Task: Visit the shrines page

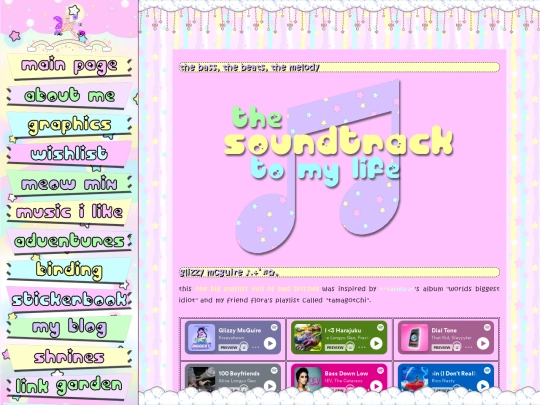Action: point(69,357)
